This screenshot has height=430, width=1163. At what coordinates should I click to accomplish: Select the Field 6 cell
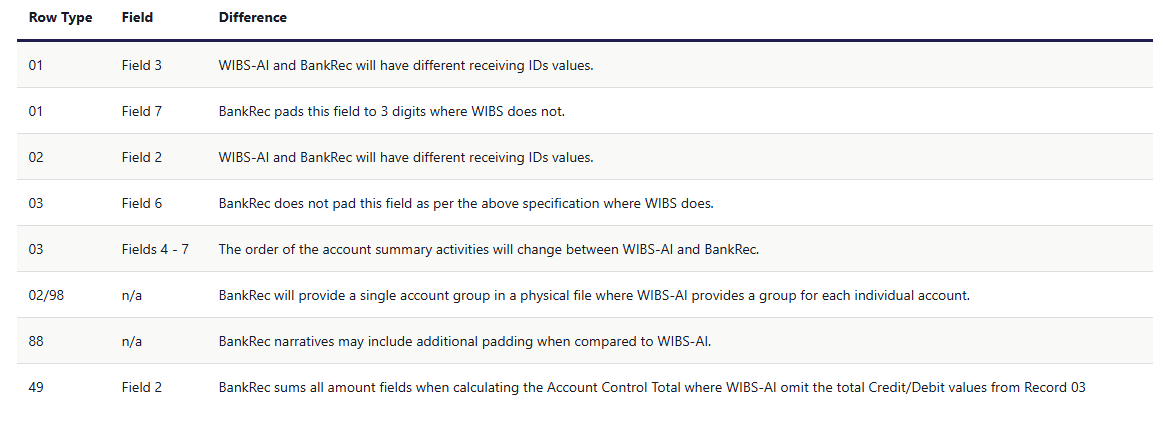pos(141,203)
